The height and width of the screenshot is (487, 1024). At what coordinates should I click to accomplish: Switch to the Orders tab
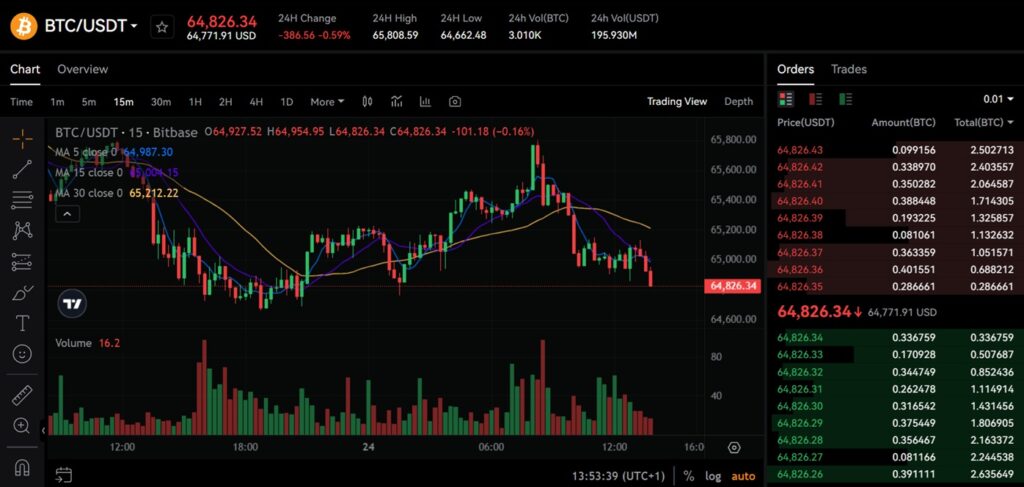[x=795, y=69]
